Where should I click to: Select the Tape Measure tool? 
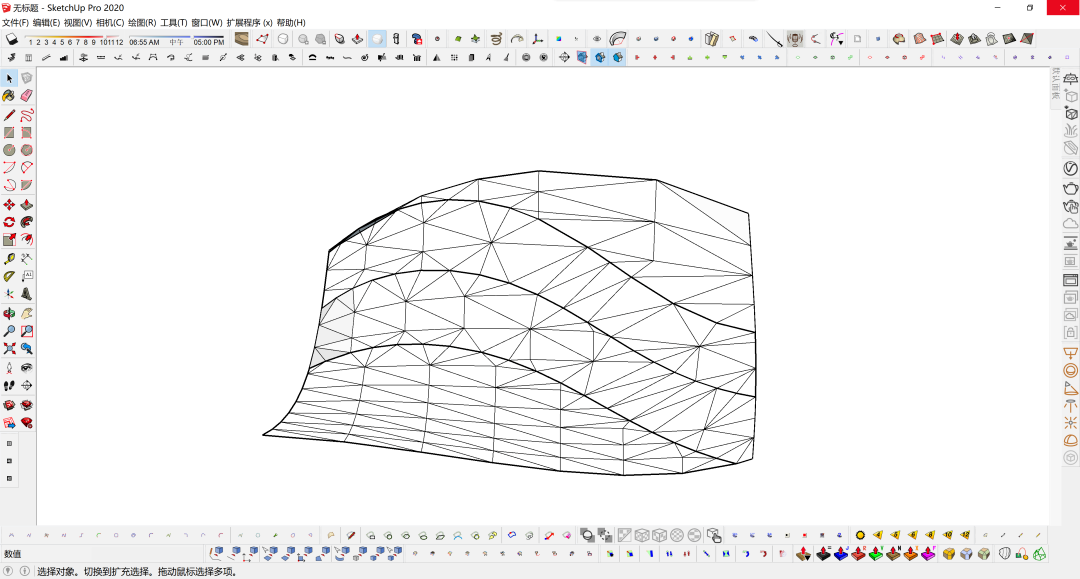tap(9, 259)
